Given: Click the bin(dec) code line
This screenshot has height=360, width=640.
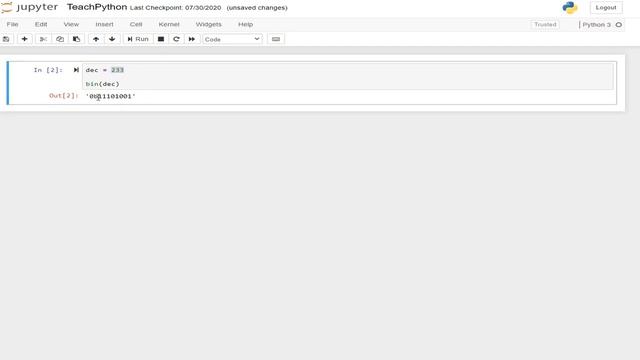Looking at the screenshot, I should click(102, 84).
